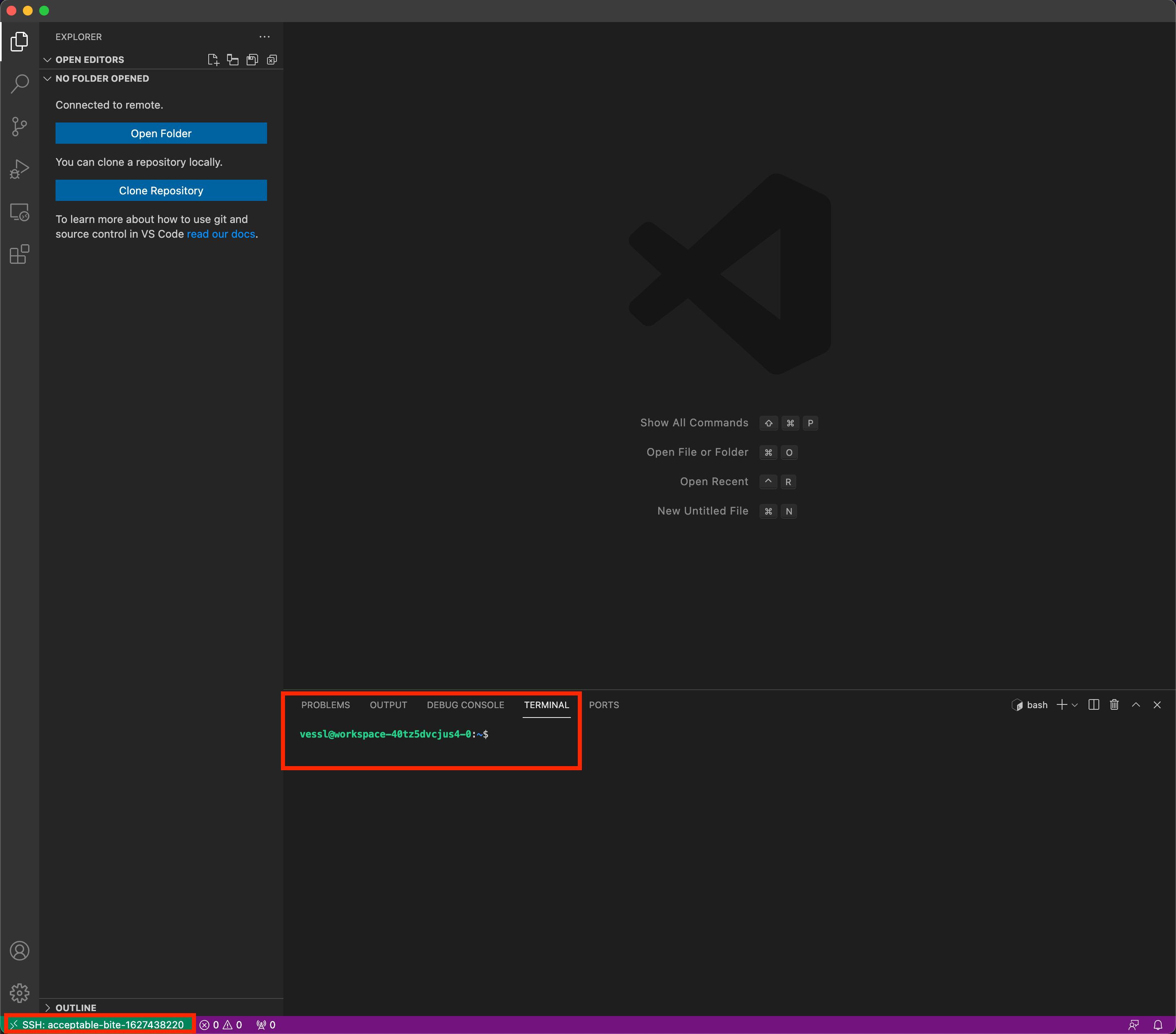Maximize the panel size with chevron up
Image resolution: width=1176 pixels, height=1034 pixels.
pyautogui.click(x=1136, y=704)
